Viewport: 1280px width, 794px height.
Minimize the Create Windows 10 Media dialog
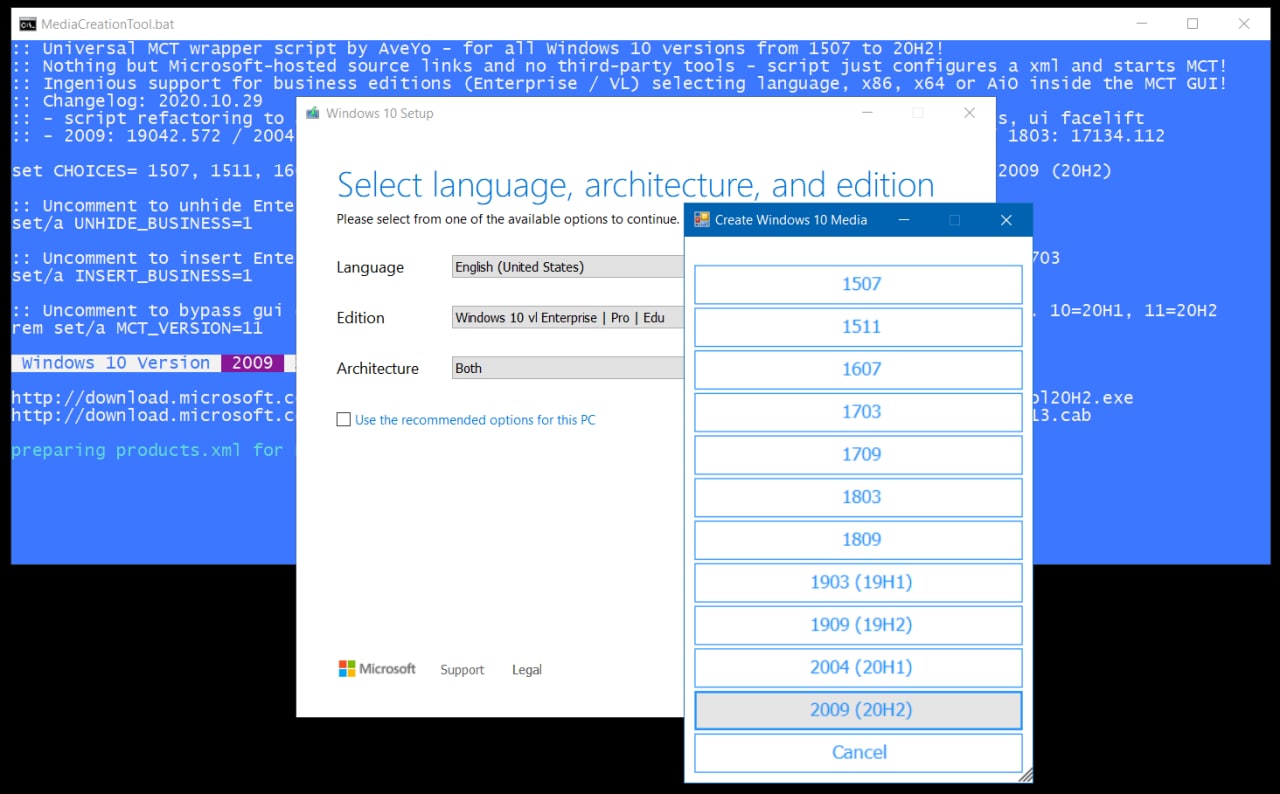pos(903,220)
